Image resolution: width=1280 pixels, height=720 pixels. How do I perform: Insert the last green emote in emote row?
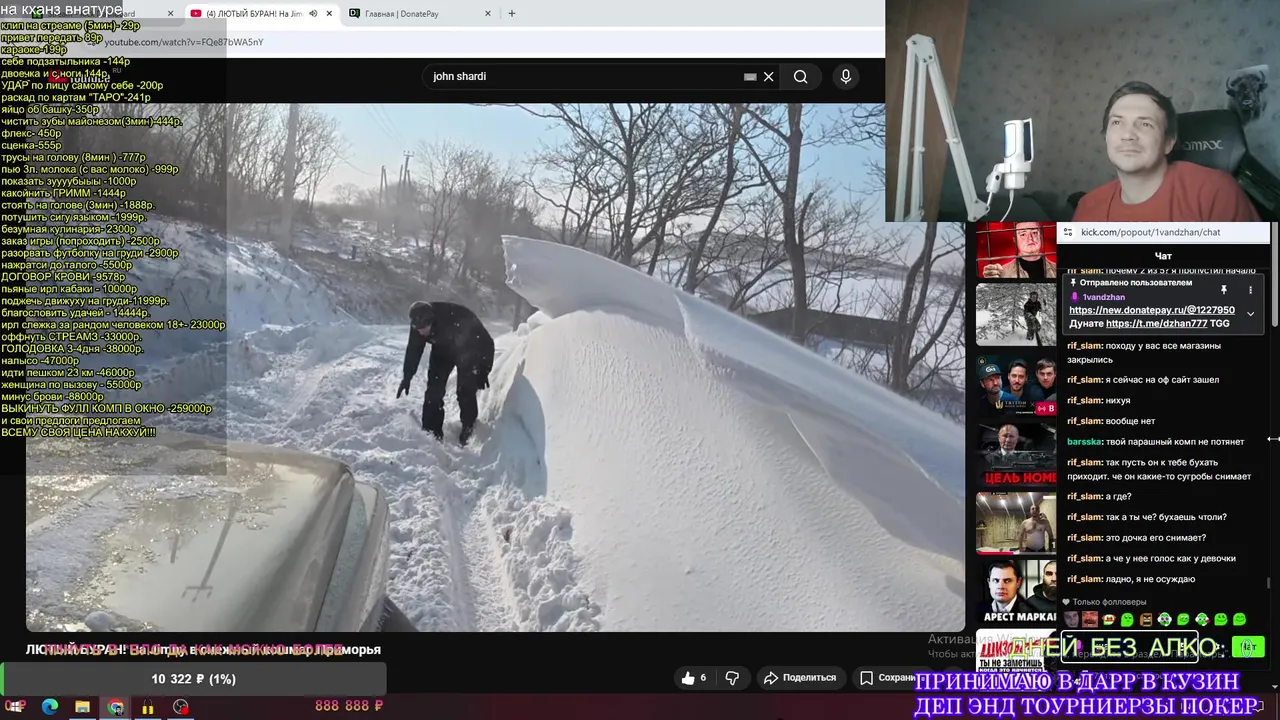point(1240,620)
